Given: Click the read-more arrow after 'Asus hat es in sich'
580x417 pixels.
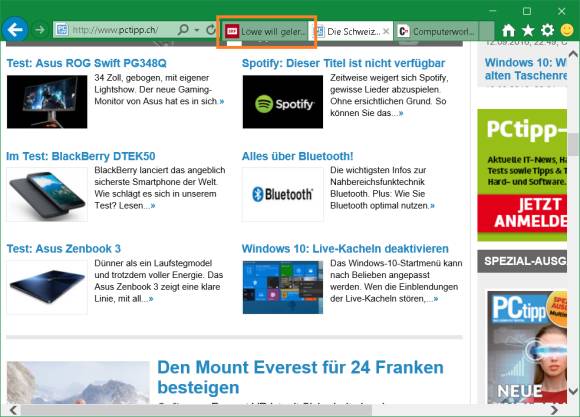Looking at the screenshot, I should [222, 102].
